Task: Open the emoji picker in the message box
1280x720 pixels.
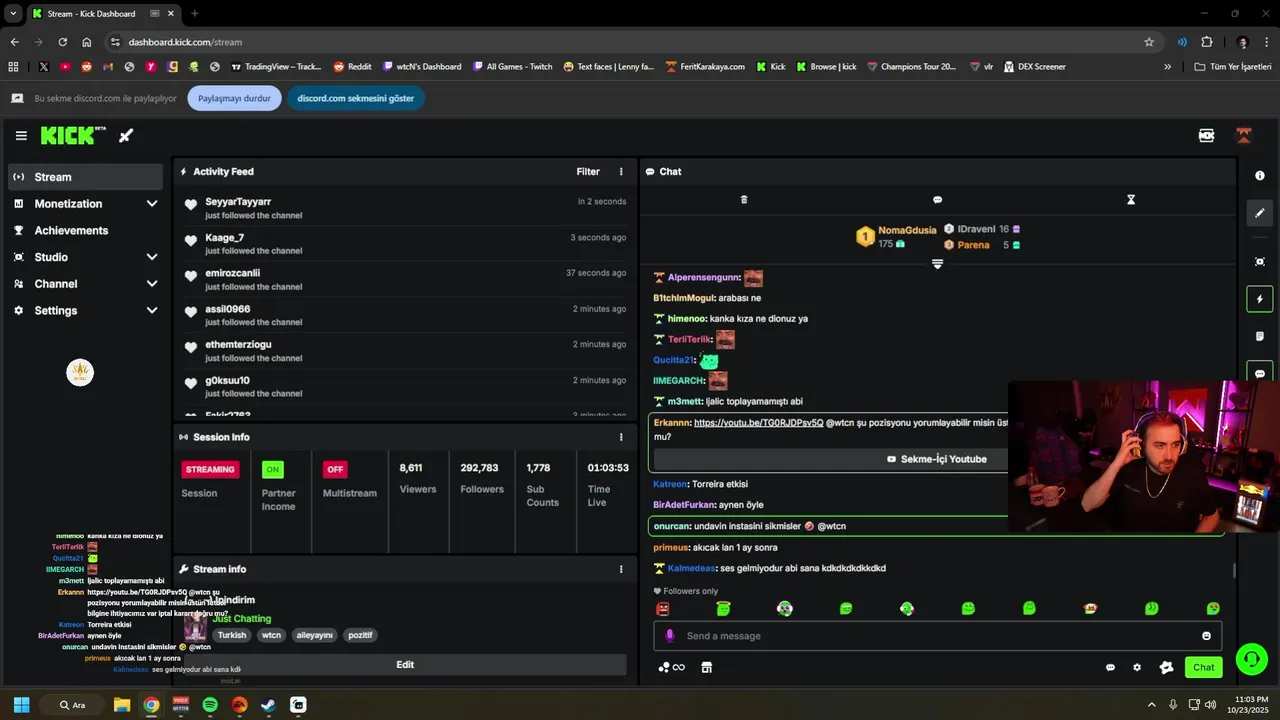Action: pos(1206,636)
